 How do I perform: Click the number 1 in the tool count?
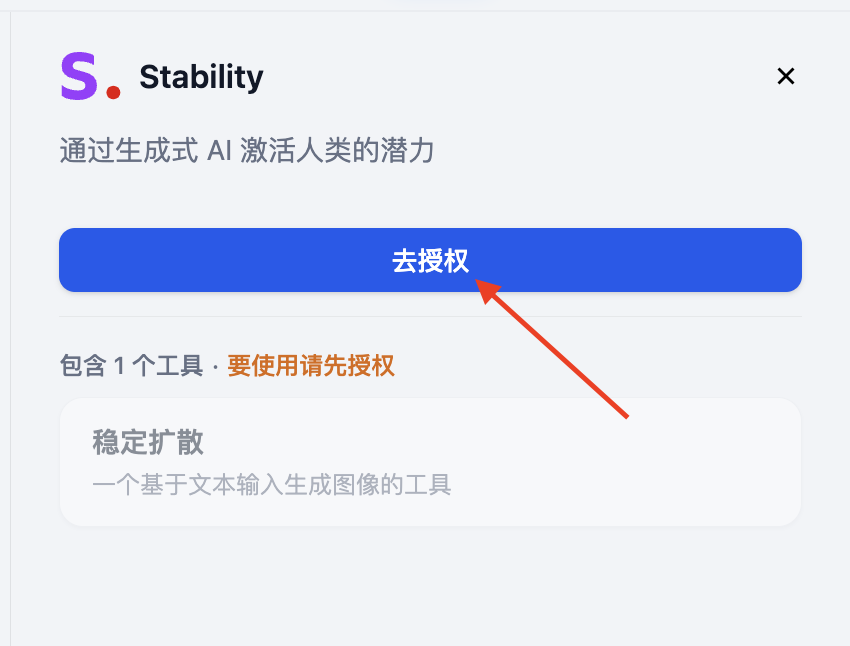[x=119, y=365]
